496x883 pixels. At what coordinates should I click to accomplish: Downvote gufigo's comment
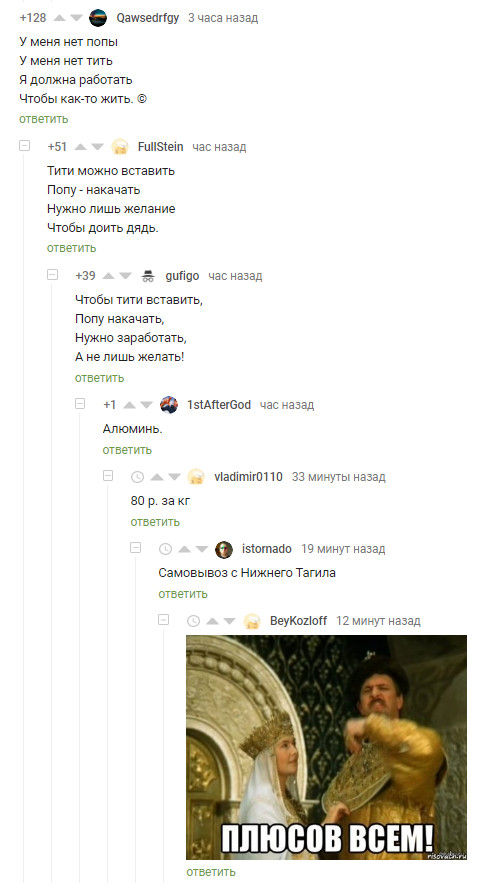click(x=125, y=276)
